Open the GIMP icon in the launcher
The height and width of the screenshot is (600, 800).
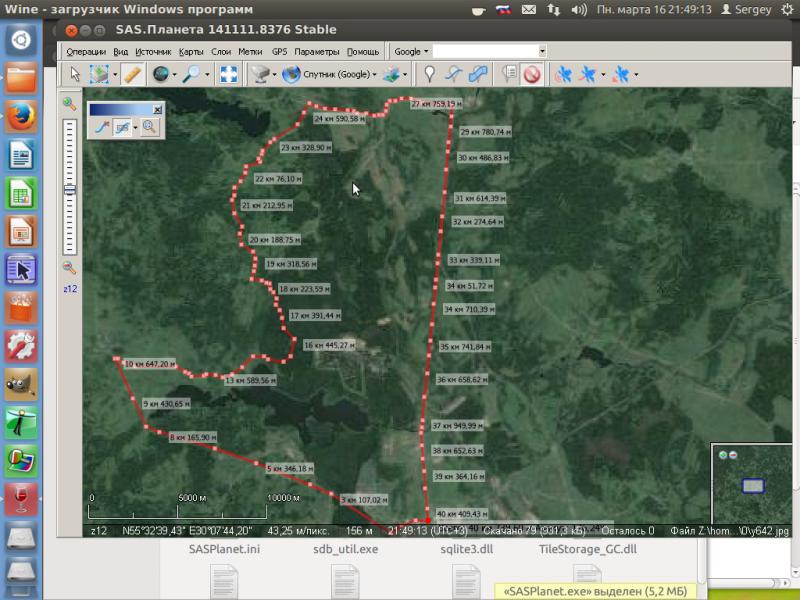click(21, 384)
